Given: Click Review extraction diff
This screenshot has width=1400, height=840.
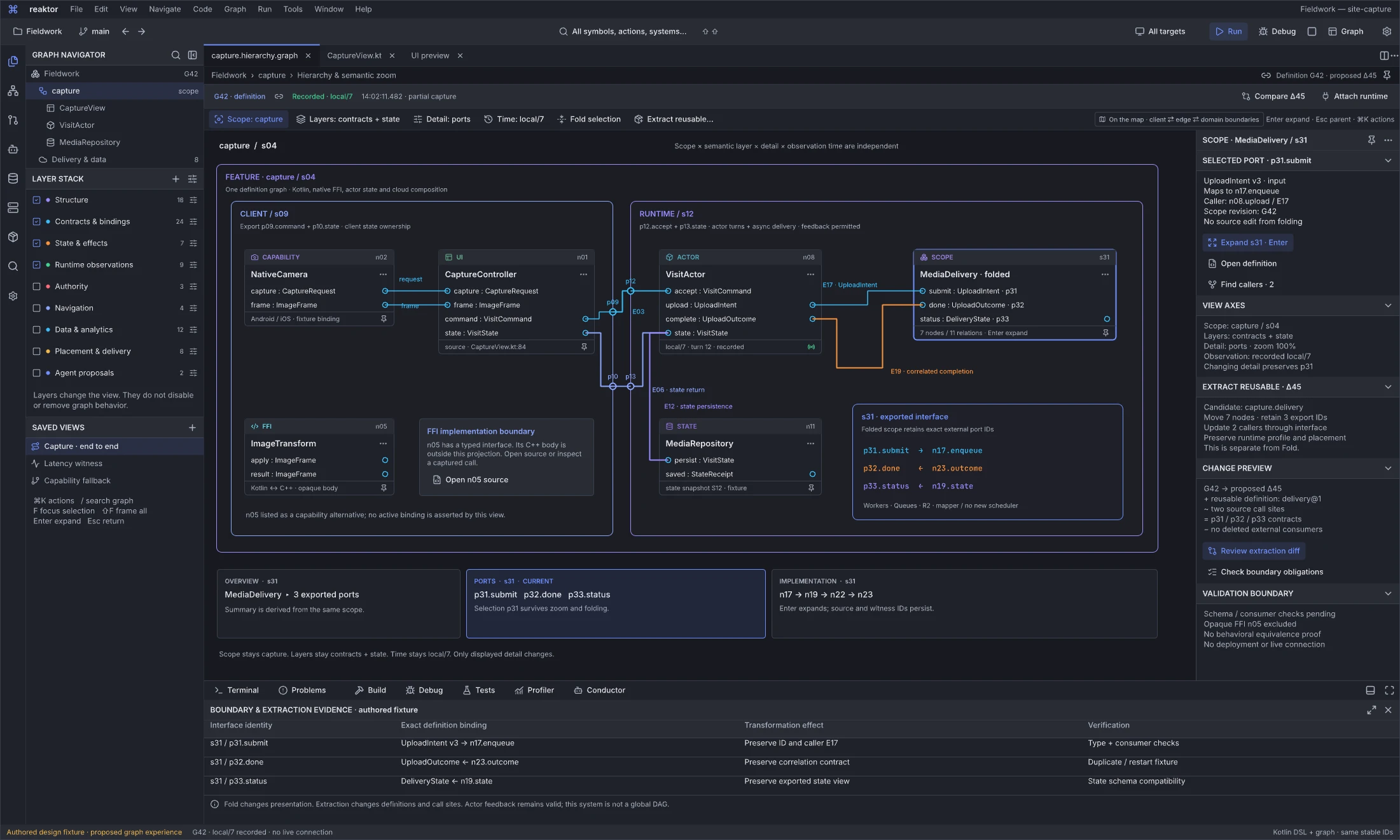Looking at the screenshot, I should point(1254,551).
